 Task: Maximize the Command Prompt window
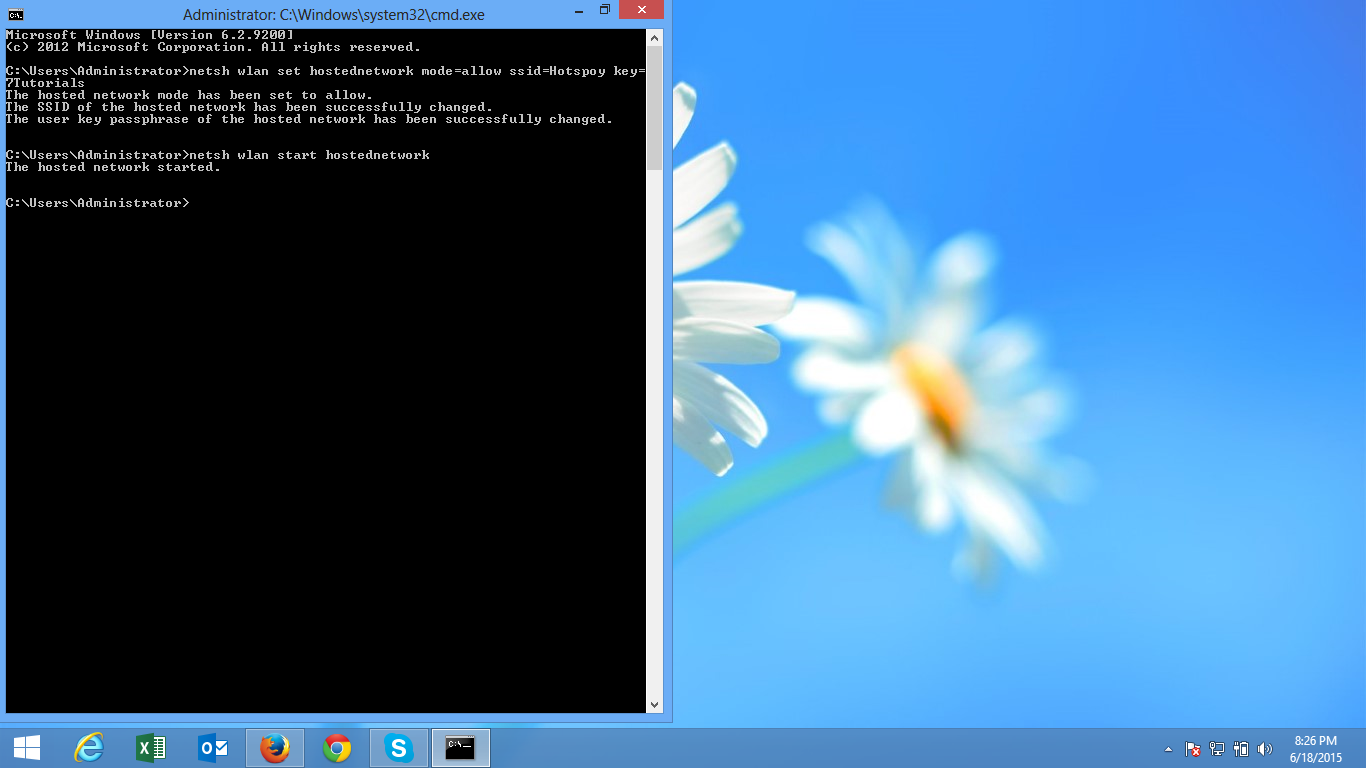pos(604,10)
